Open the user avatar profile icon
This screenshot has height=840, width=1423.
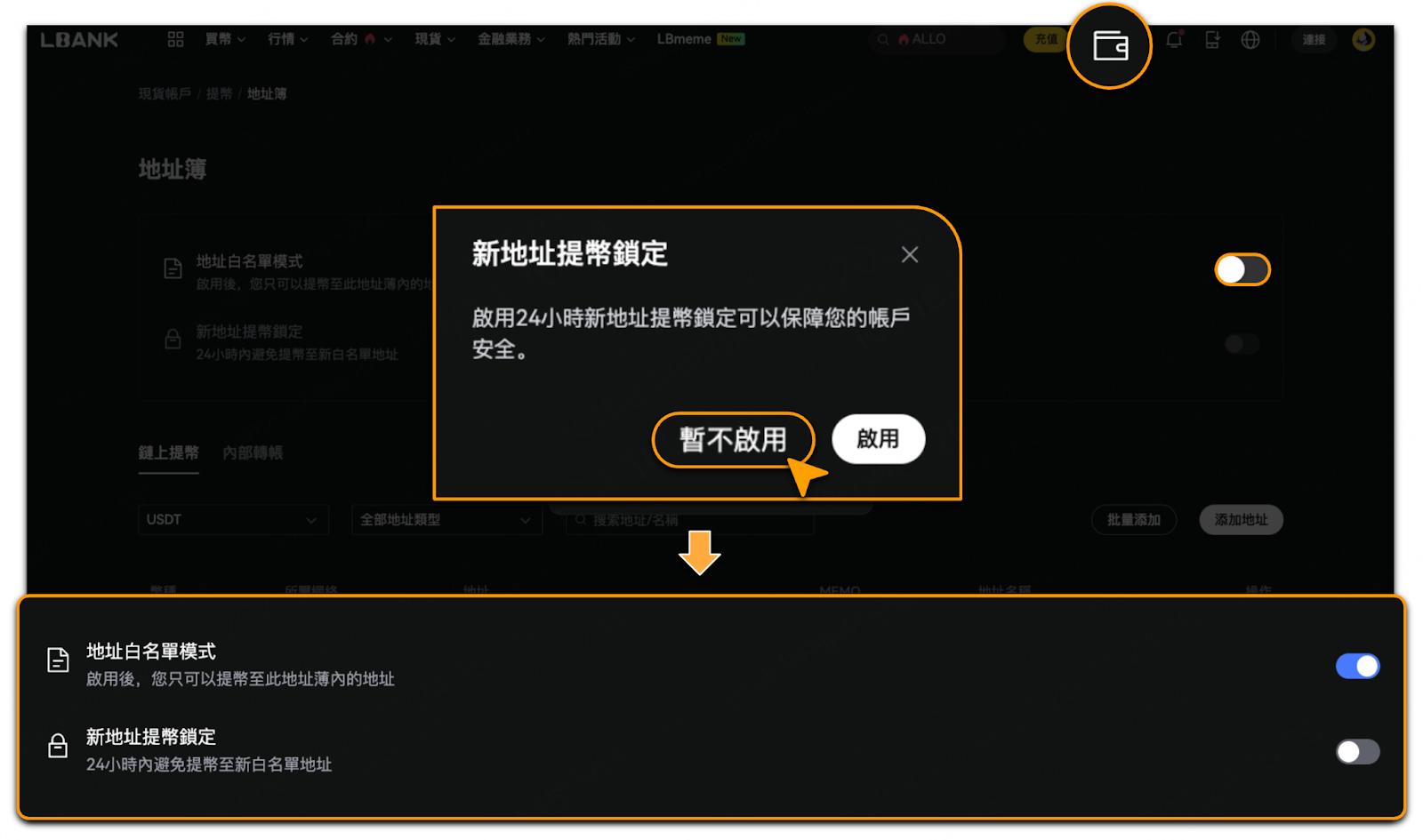pos(1363,40)
